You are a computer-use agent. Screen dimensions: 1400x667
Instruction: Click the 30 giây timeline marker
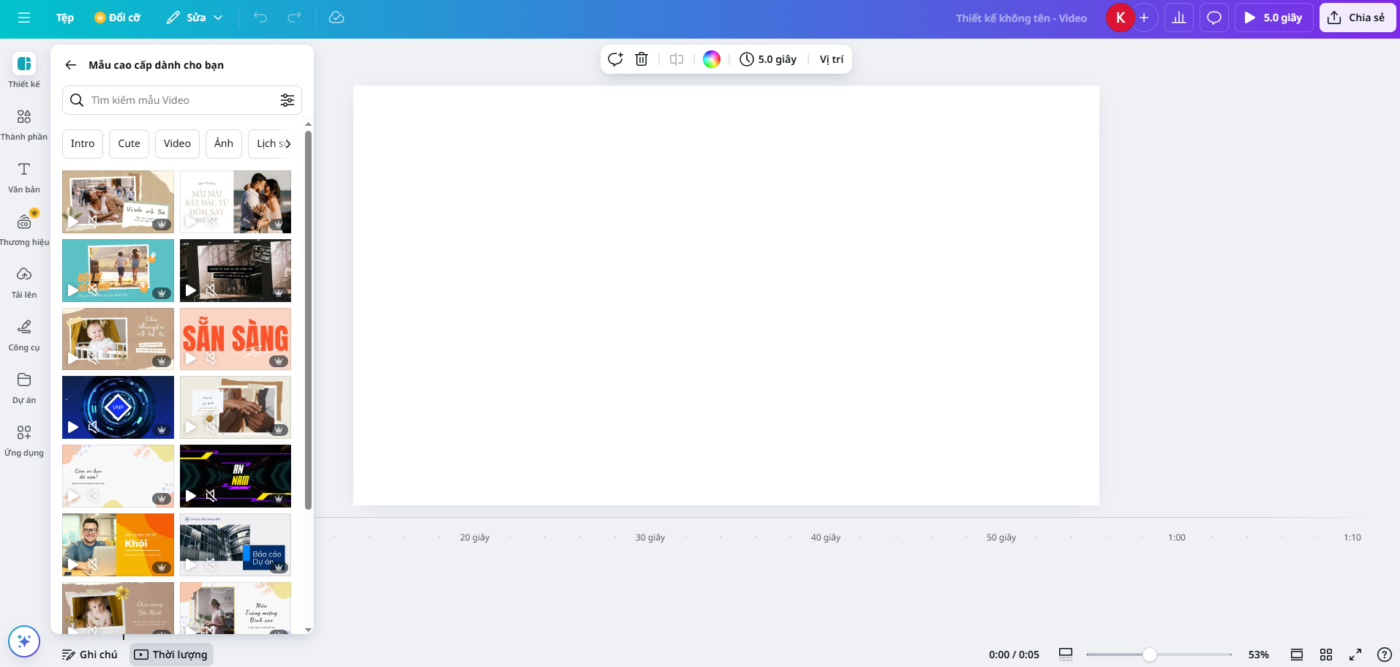click(650, 537)
